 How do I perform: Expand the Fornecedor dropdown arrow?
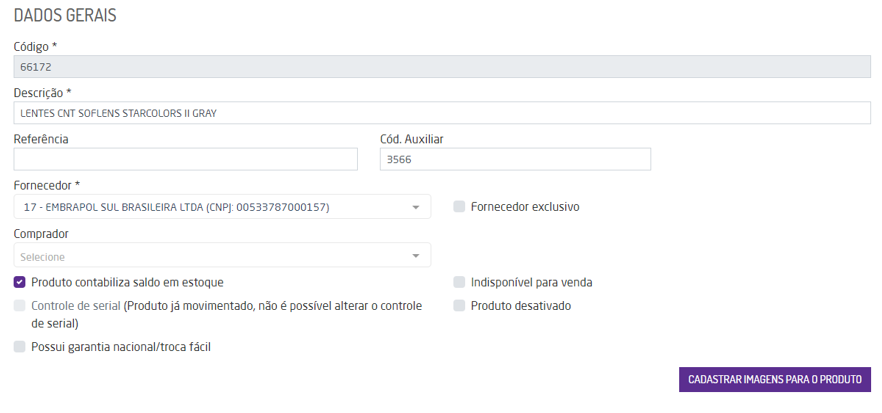click(x=416, y=208)
